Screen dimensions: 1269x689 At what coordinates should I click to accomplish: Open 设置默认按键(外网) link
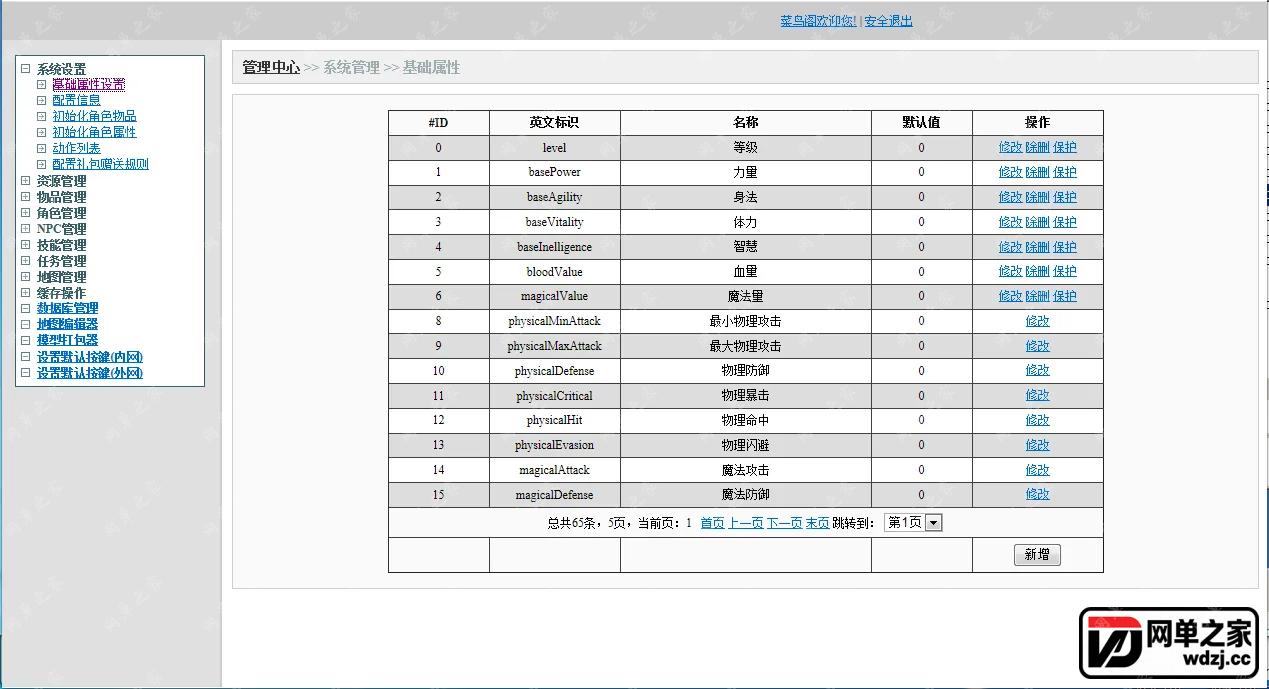(x=90, y=373)
